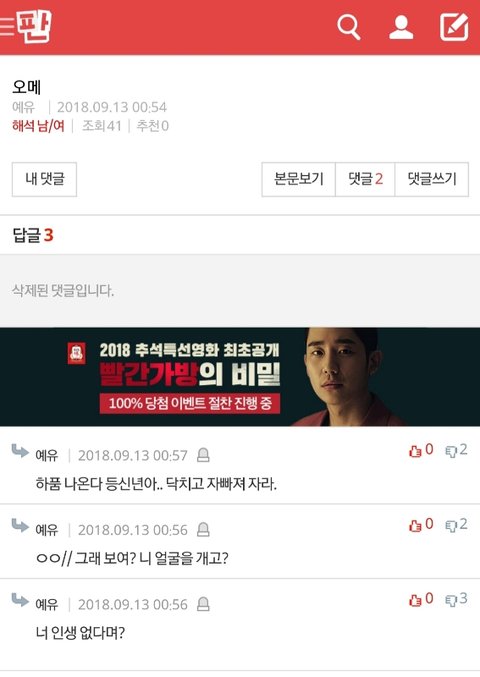Thumbs down the 00:57 reply

[x=456, y=450]
